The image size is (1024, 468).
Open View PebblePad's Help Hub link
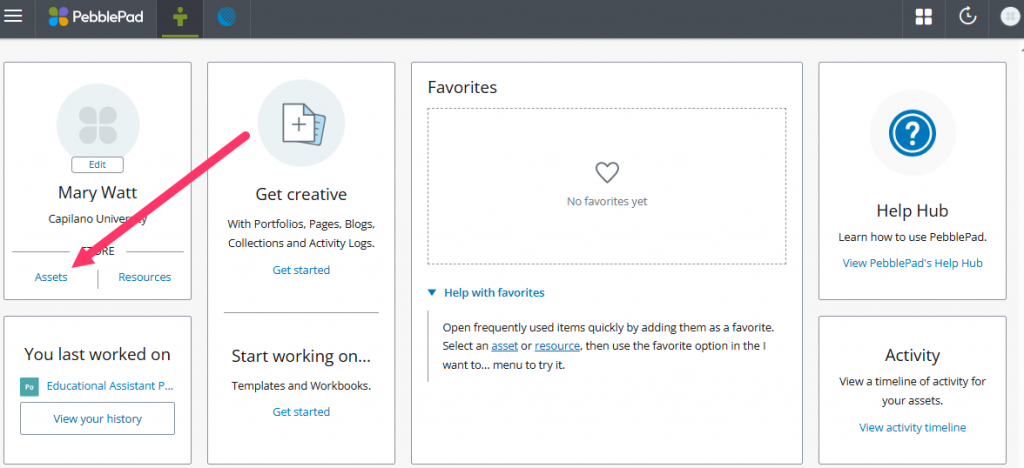pos(912,263)
